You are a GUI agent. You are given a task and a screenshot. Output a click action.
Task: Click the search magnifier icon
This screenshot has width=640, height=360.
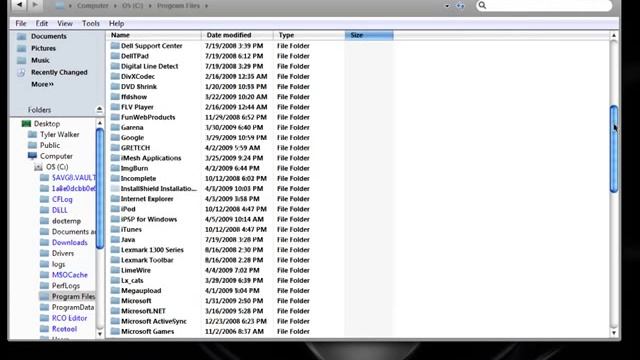coord(482,5)
